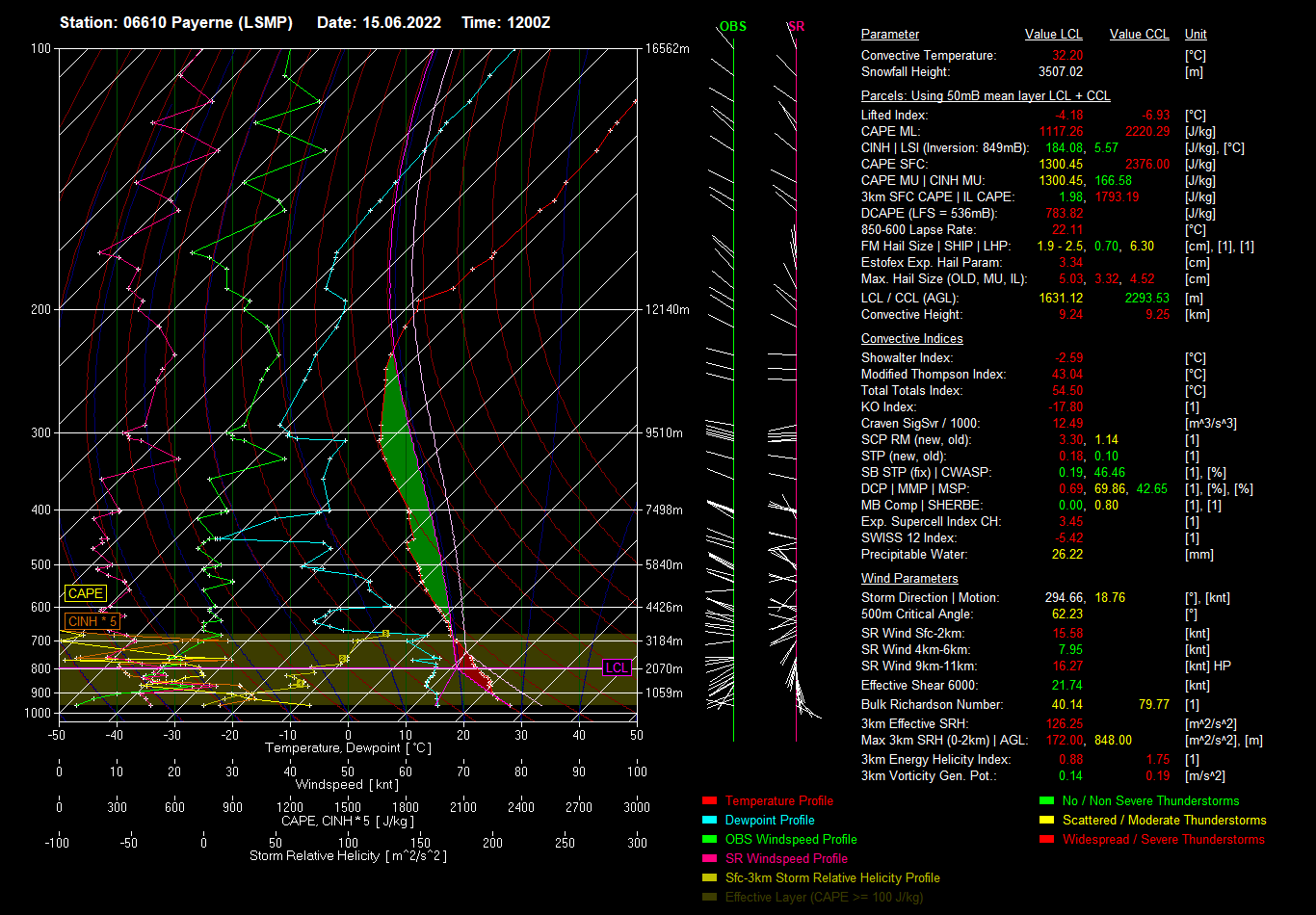This screenshot has width=1316, height=915.
Task: Click the red Widespread / Severe Thunderstorms swatch
Action: (x=1047, y=840)
